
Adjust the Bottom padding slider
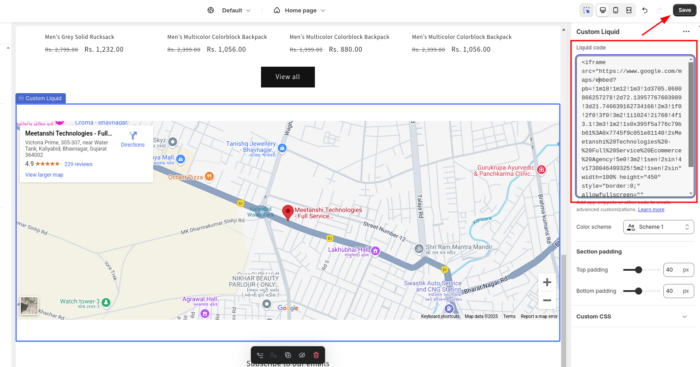tap(639, 291)
